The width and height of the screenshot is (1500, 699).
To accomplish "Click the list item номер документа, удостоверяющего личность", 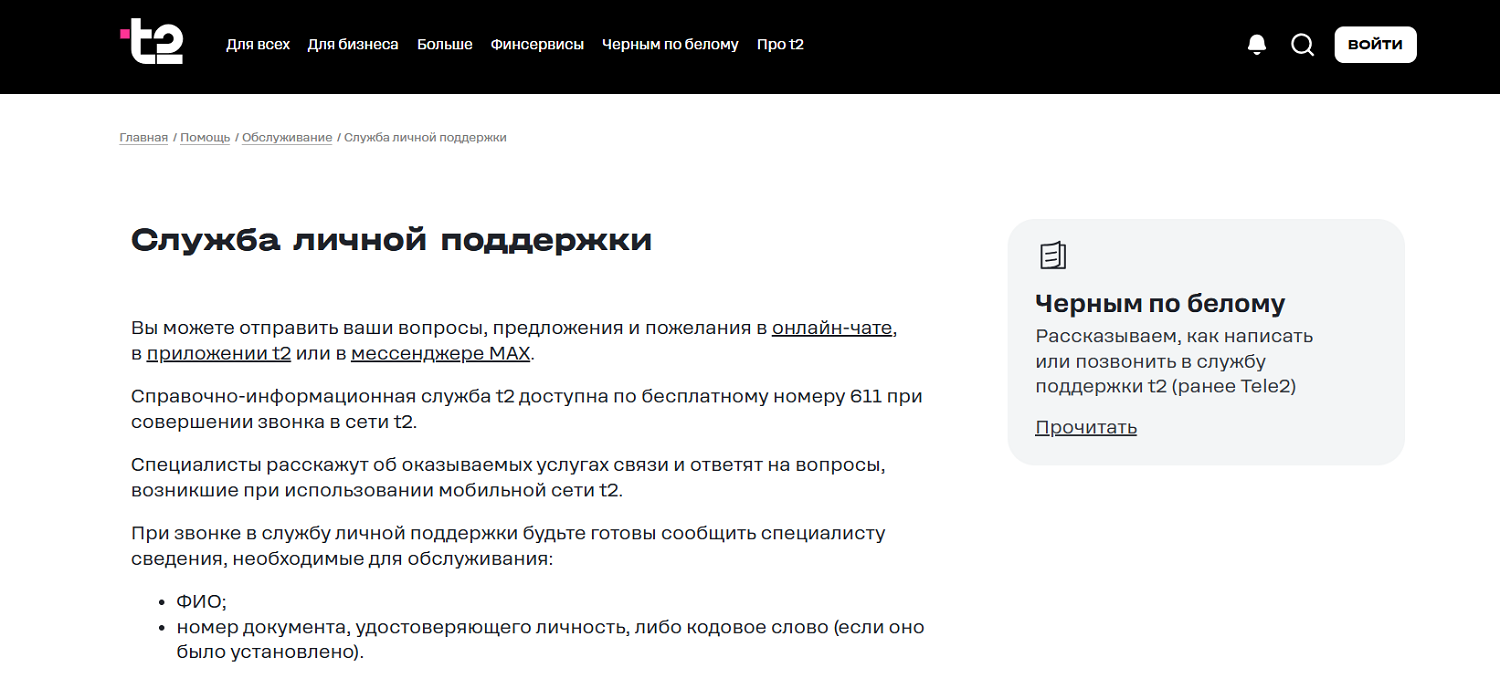I will point(550,640).
